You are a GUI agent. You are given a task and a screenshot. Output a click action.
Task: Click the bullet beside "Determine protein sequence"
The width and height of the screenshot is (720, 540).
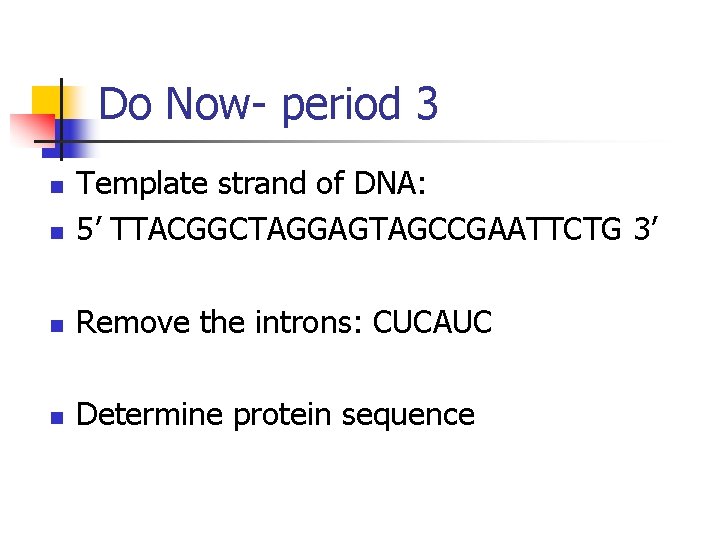coord(57,416)
